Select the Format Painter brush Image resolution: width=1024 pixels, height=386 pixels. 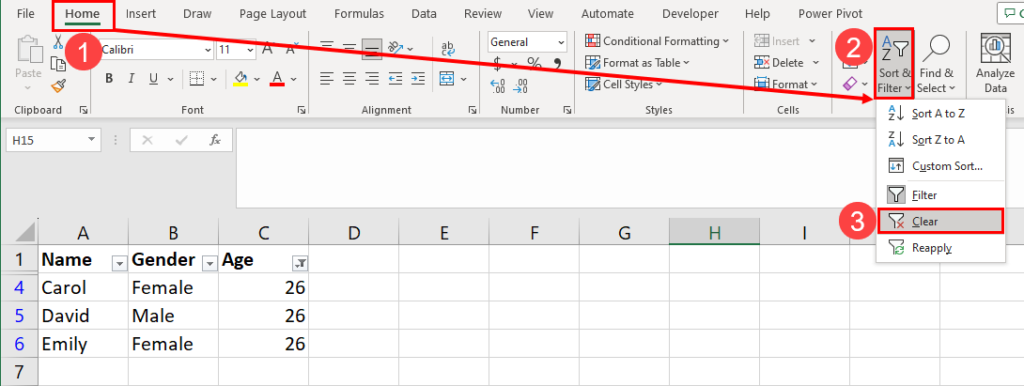pos(58,86)
